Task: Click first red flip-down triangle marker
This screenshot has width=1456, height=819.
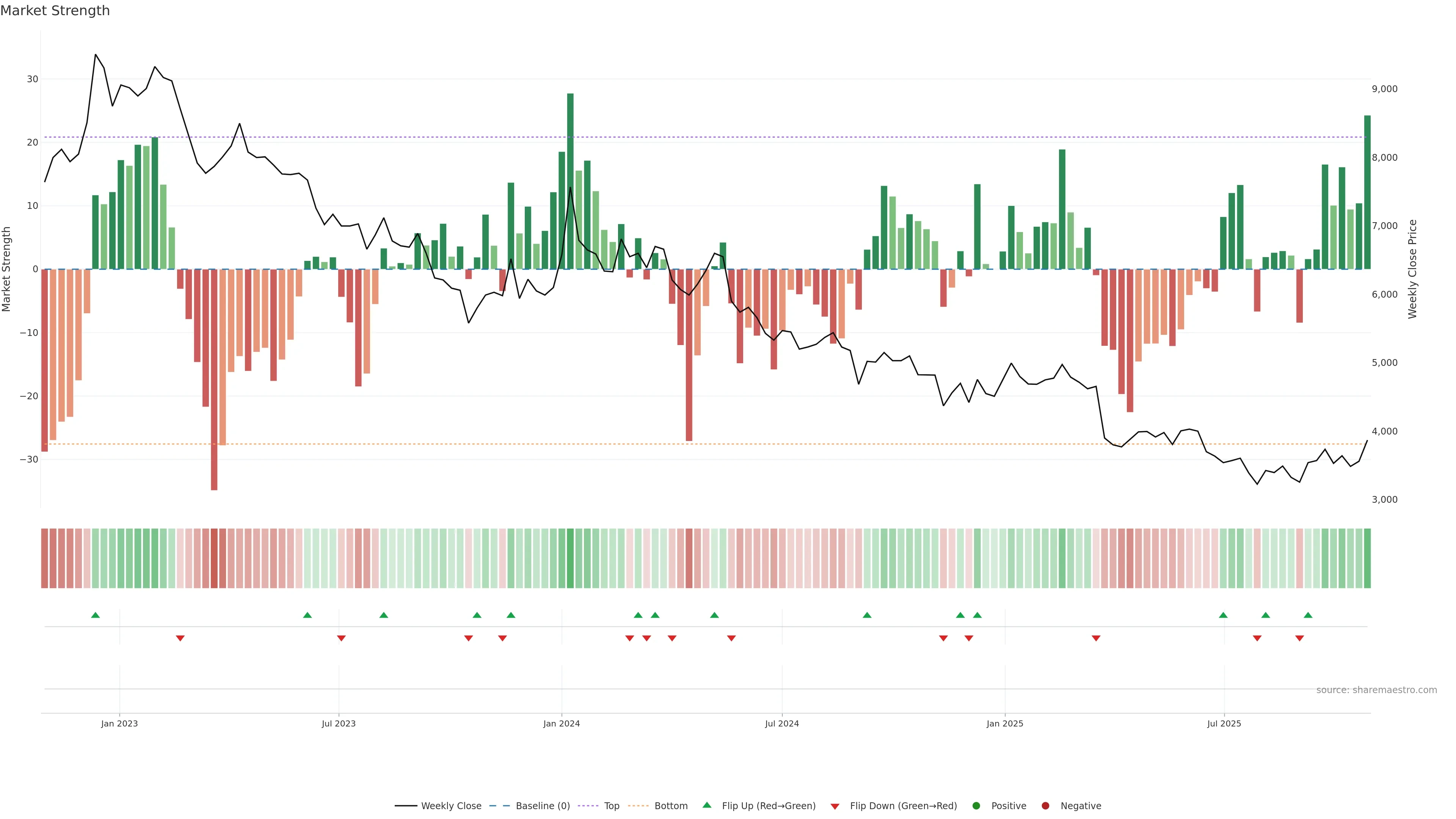Action: pyautogui.click(x=180, y=638)
